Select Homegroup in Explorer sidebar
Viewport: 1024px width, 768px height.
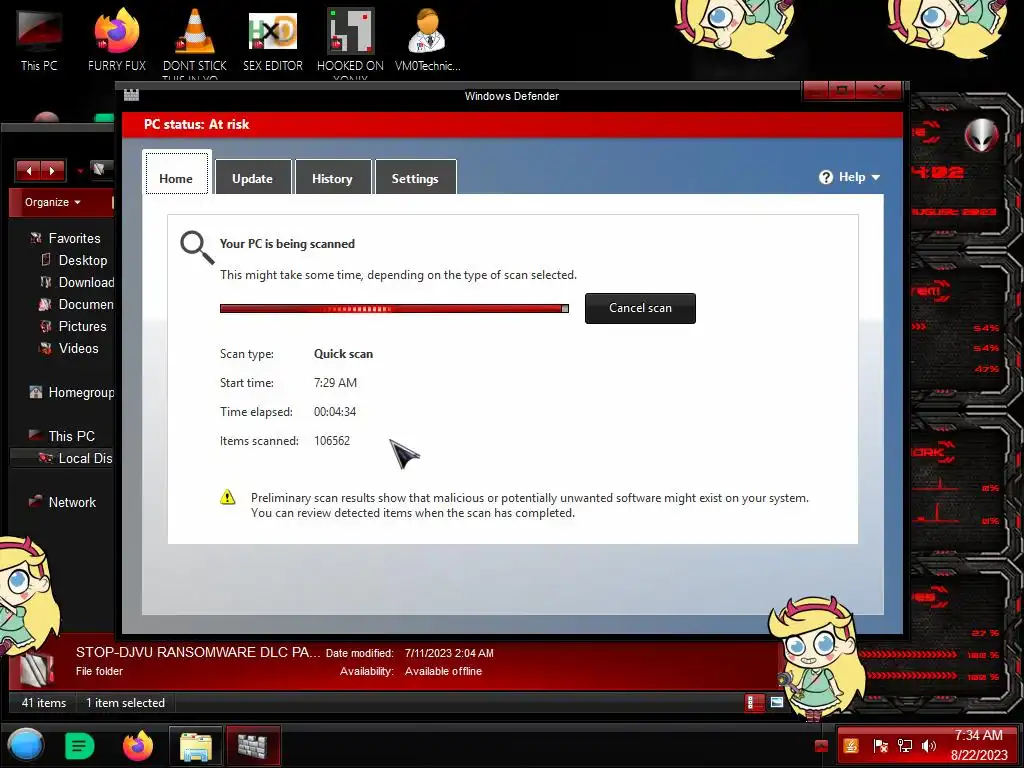72,392
